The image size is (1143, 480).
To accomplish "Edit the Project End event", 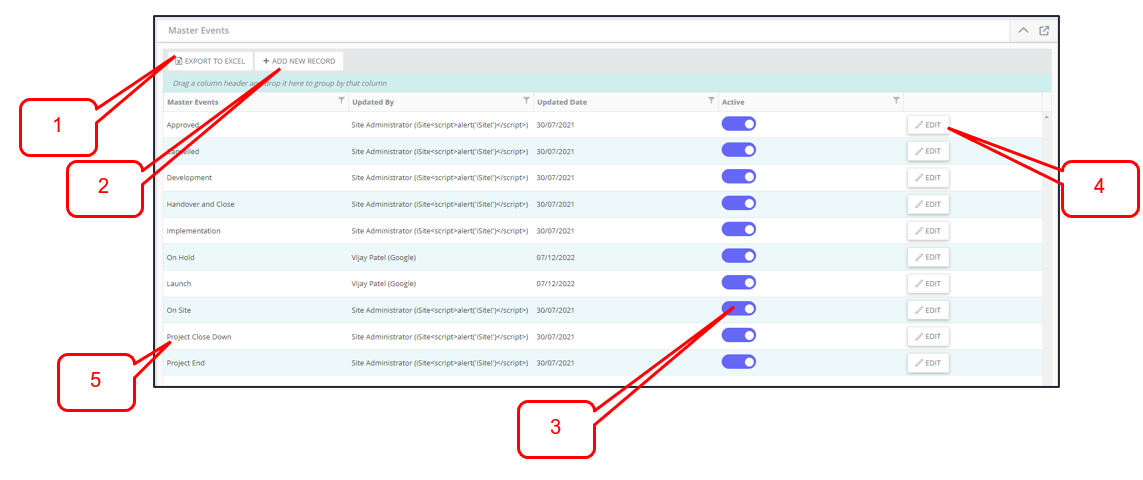I will (x=928, y=363).
